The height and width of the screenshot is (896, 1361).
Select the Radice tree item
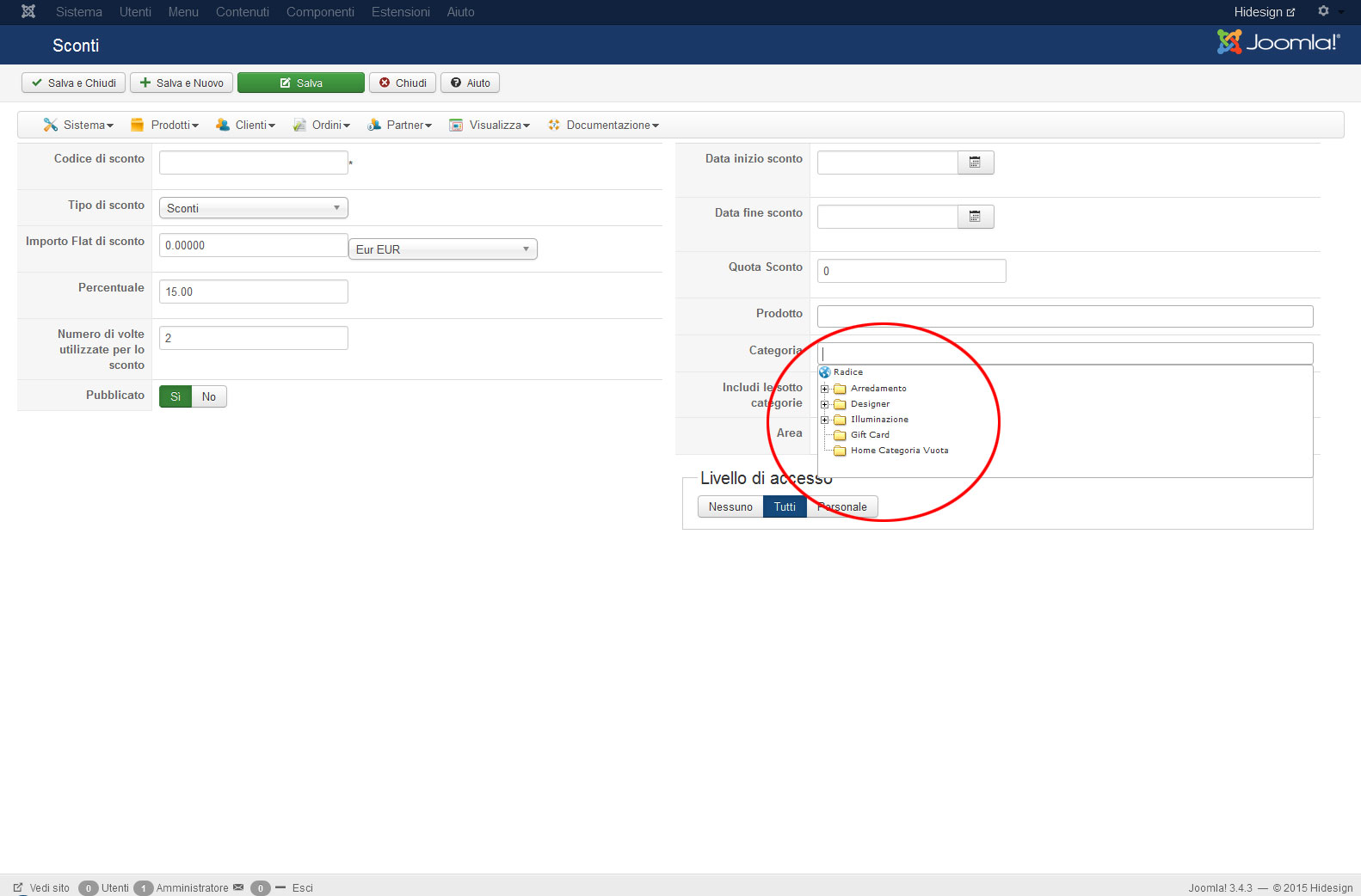(848, 372)
